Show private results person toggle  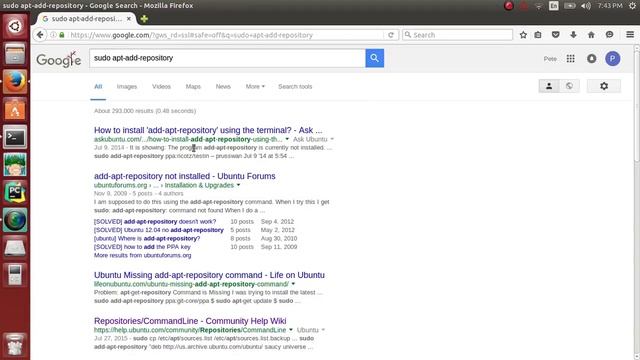[x=549, y=86]
